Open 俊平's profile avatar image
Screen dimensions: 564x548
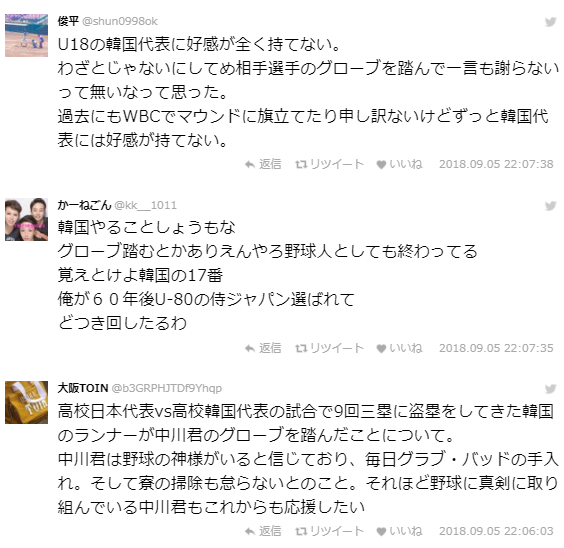pos(26,35)
